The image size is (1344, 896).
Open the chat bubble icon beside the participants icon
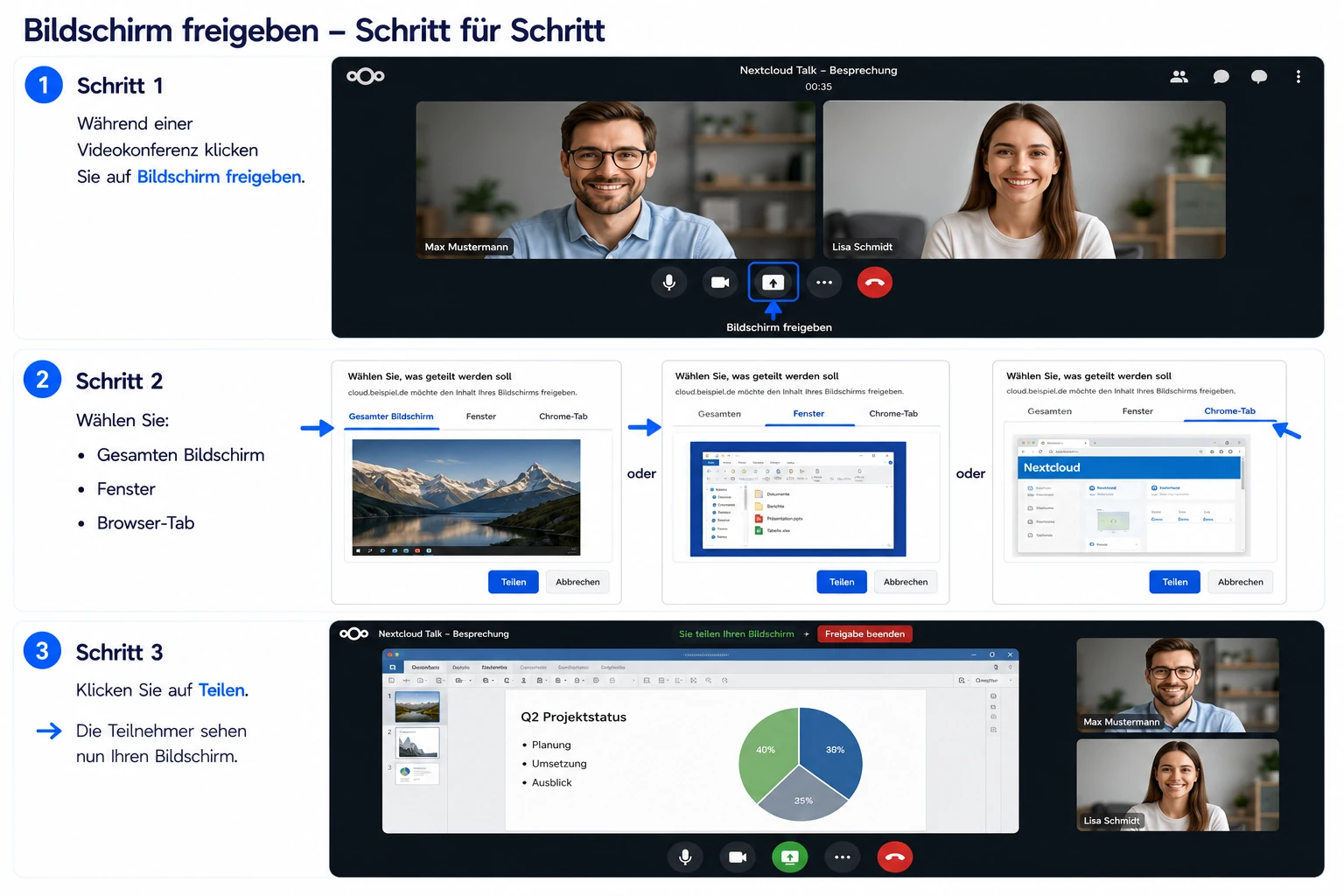click(x=1221, y=77)
